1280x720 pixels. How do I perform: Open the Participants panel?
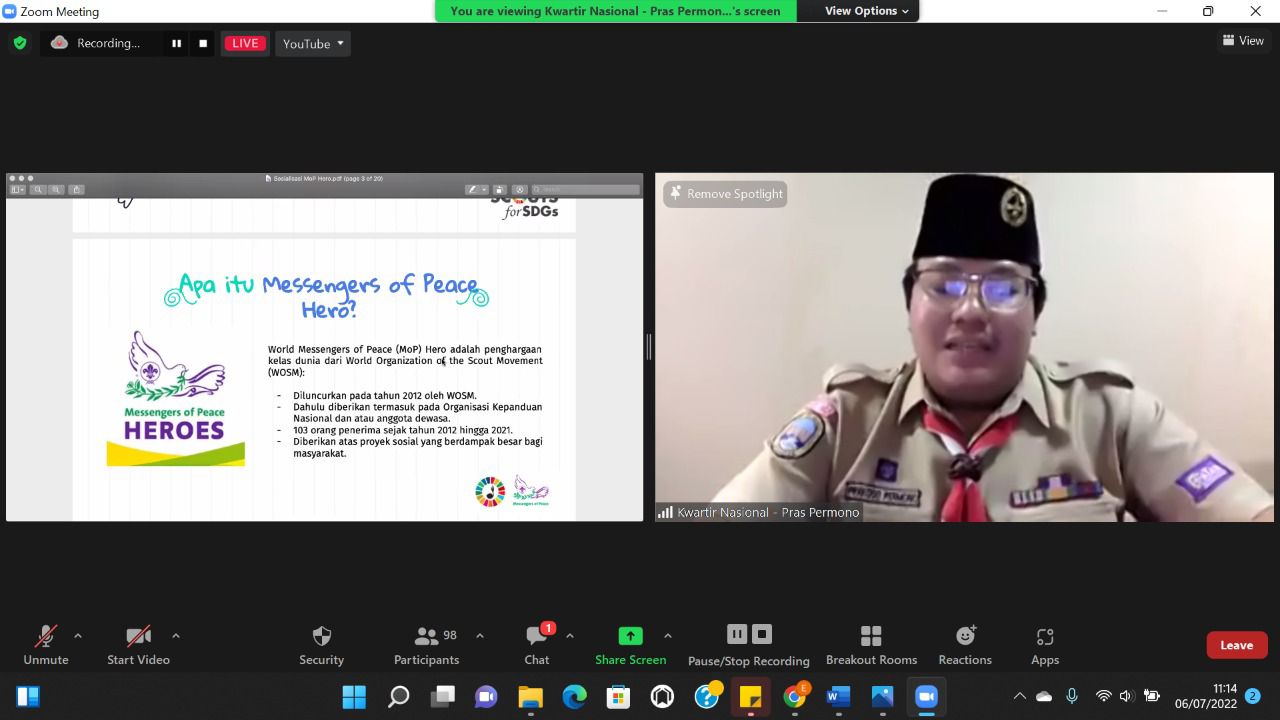click(x=427, y=637)
